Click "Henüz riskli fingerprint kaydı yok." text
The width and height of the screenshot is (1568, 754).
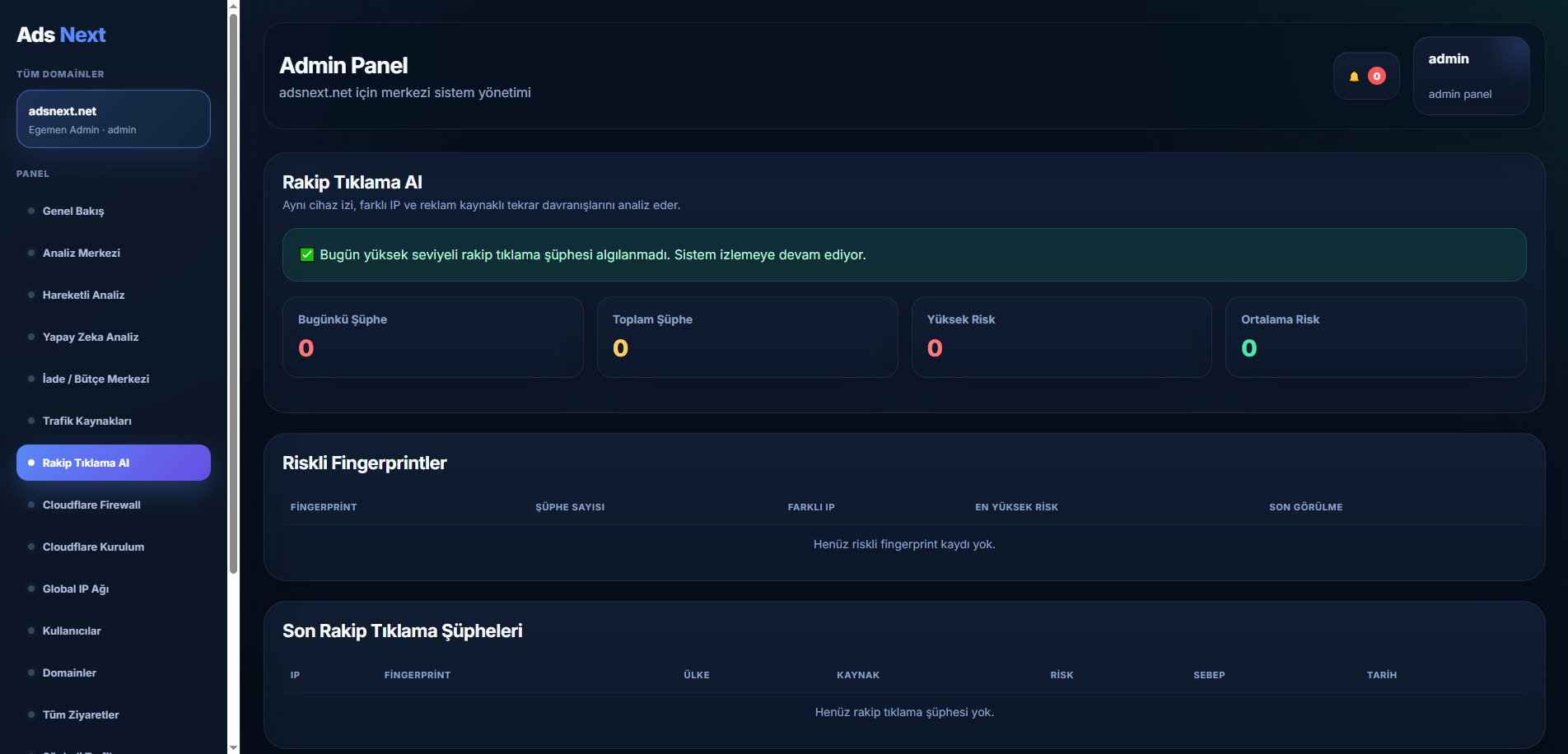pyautogui.click(x=904, y=544)
